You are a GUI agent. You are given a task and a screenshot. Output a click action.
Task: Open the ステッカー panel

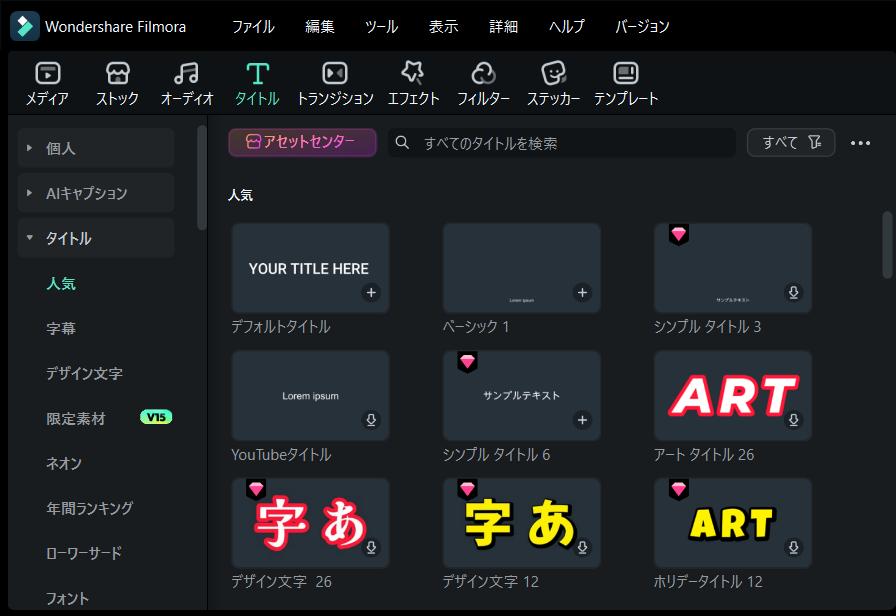553,82
